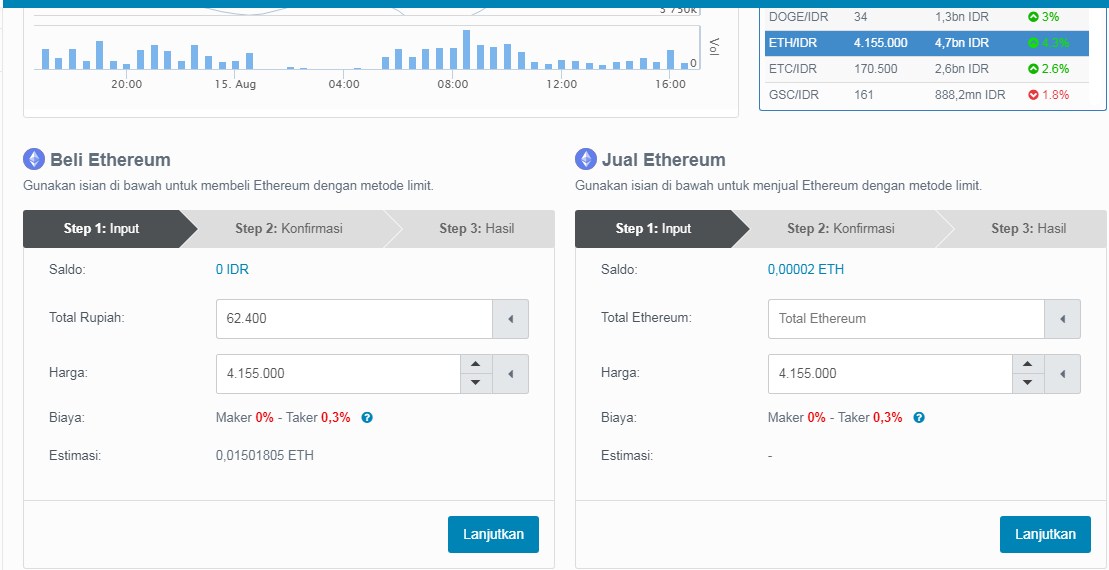The image size is (1109, 570).
Task: Open the Total Ethereum arrow dropdown
Action: pos(1062,319)
